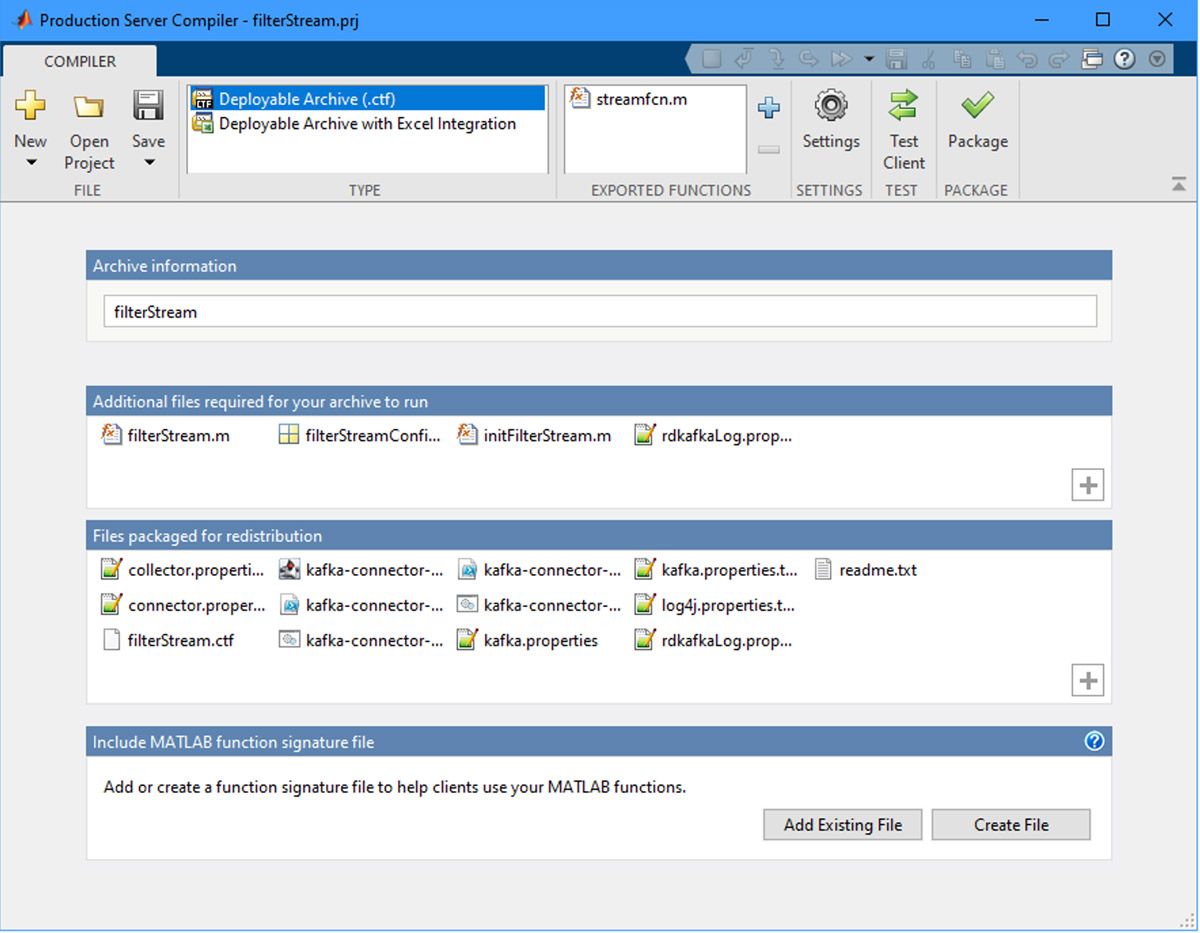Remove streamfcn.m with the minus icon
This screenshot has height=933, width=1200.
point(768,148)
